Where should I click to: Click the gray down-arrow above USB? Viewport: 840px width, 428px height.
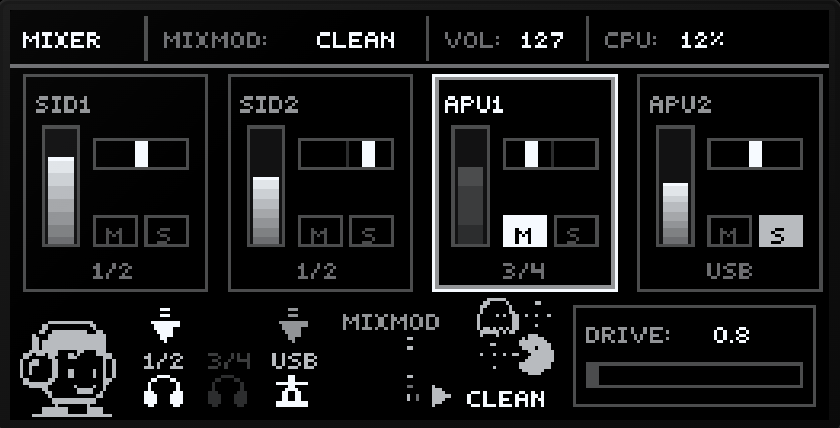pos(293,326)
